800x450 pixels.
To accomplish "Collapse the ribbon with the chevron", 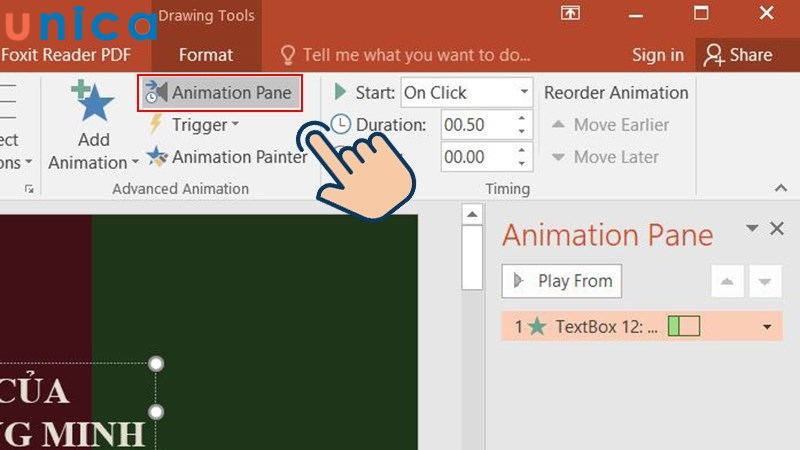I will click(781, 188).
